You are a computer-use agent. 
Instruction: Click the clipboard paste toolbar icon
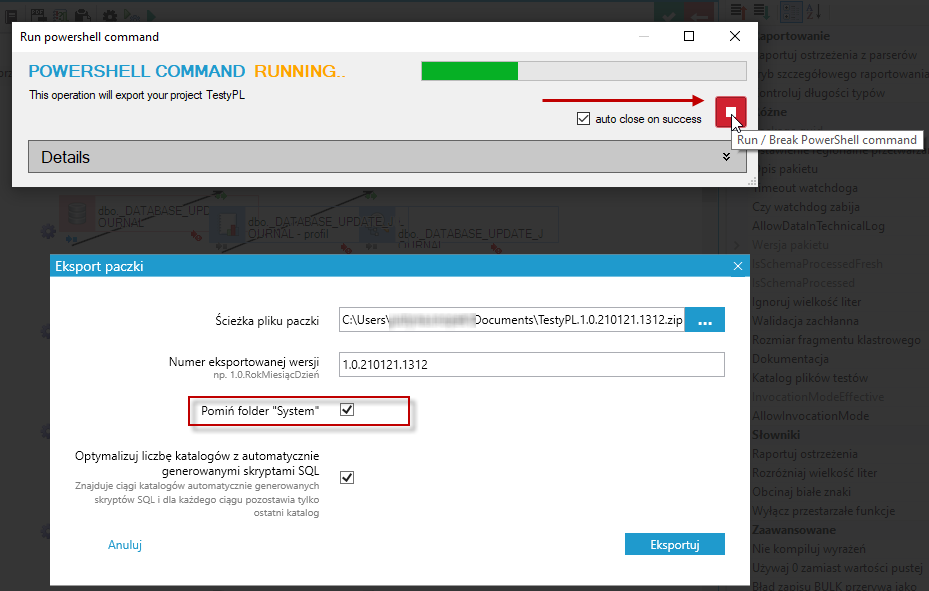point(83,15)
